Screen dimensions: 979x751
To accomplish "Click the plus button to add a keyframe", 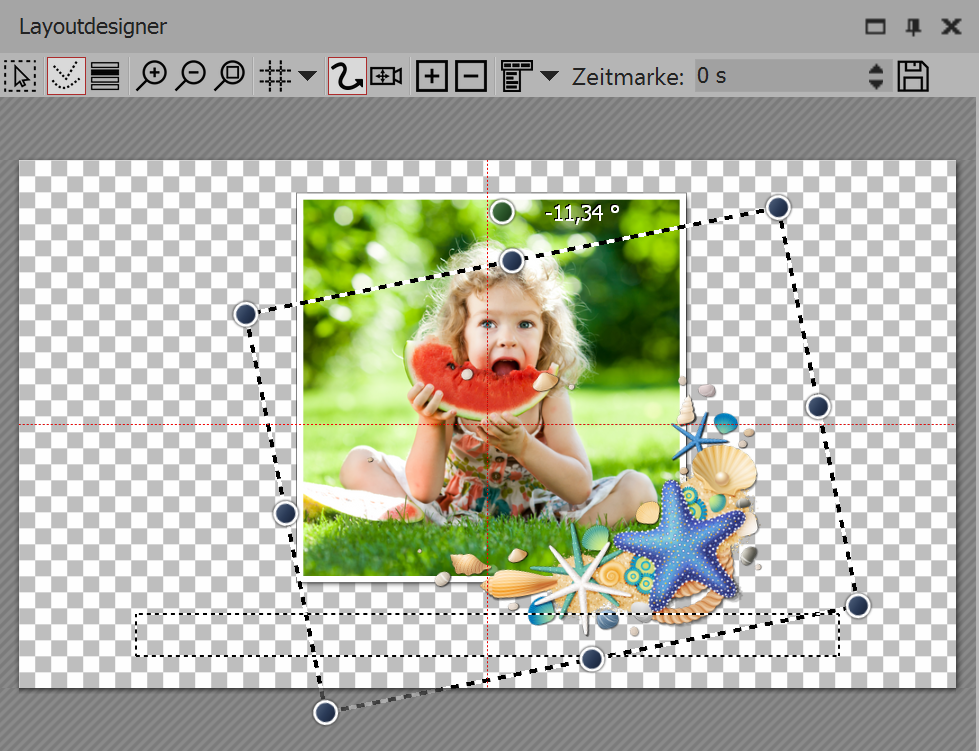I will click(432, 76).
